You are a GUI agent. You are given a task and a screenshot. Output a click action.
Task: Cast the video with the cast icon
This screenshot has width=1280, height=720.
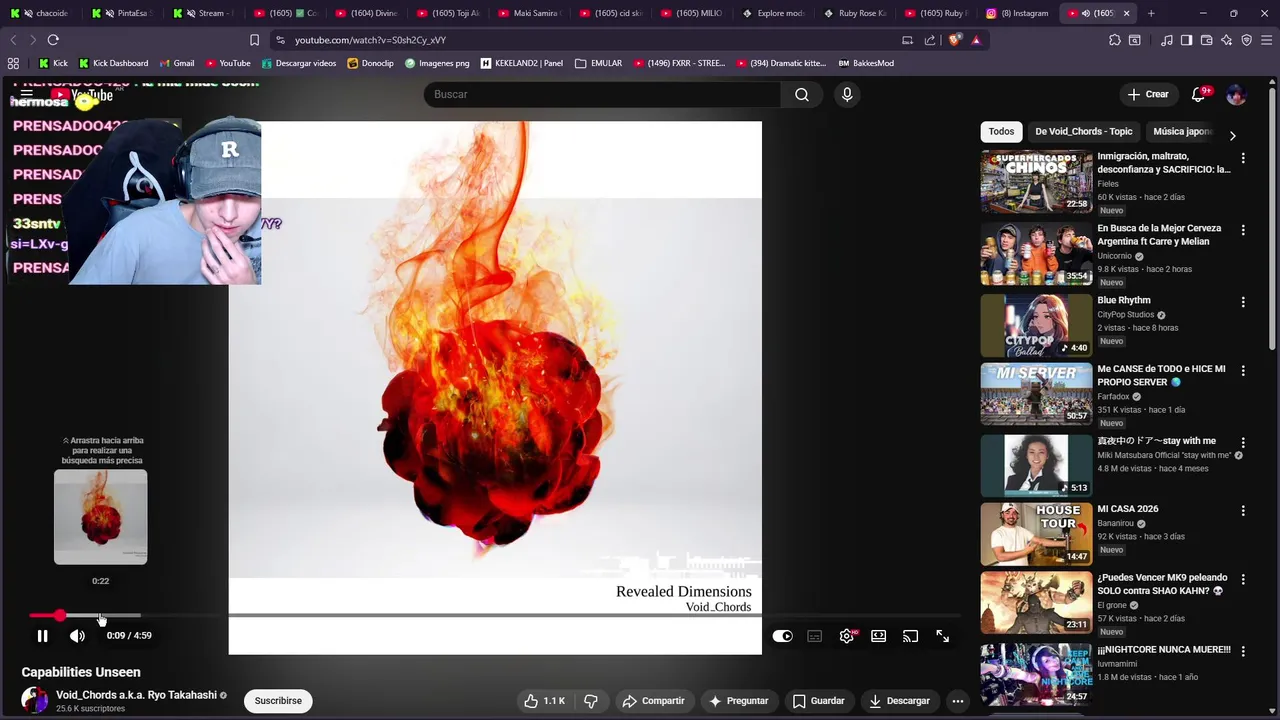click(x=910, y=636)
